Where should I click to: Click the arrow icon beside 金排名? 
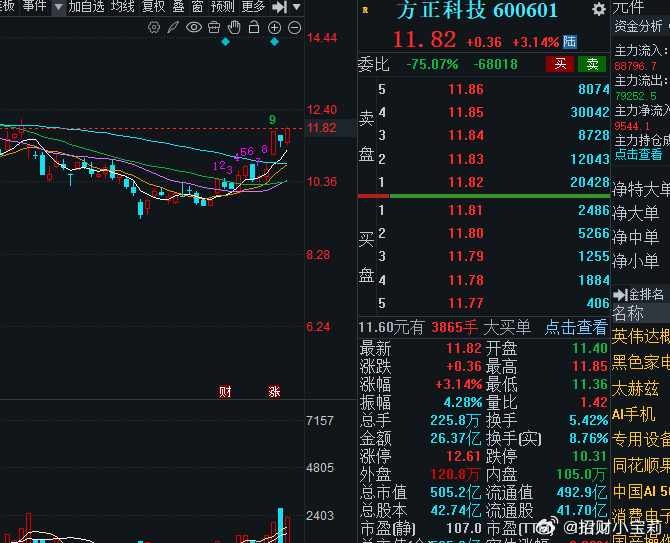tap(620, 294)
